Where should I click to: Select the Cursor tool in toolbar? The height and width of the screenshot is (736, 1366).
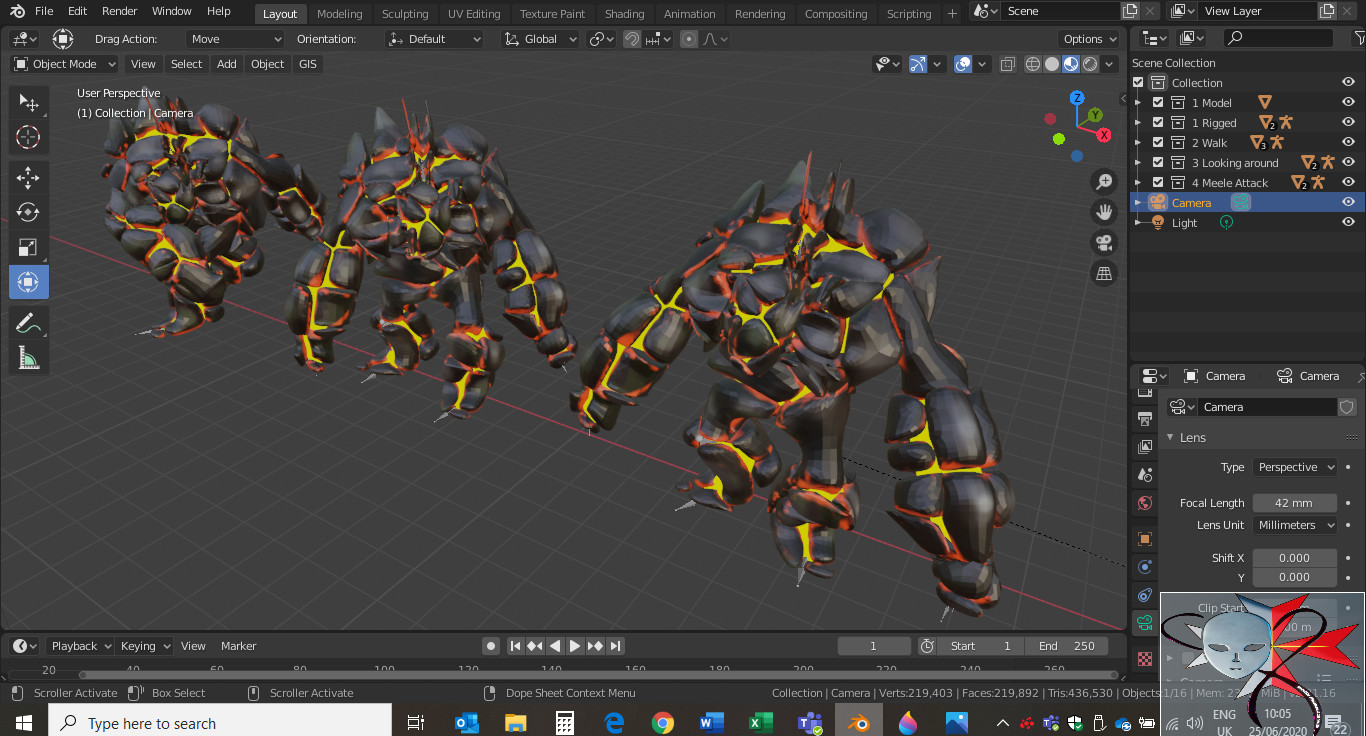coord(28,138)
